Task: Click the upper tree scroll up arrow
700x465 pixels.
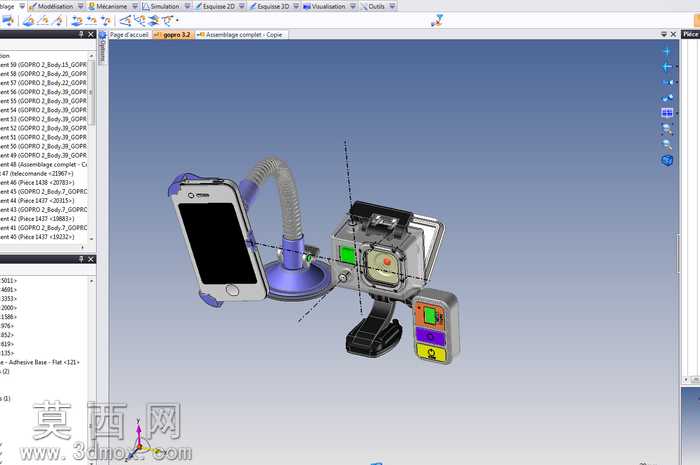Action: [92, 56]
